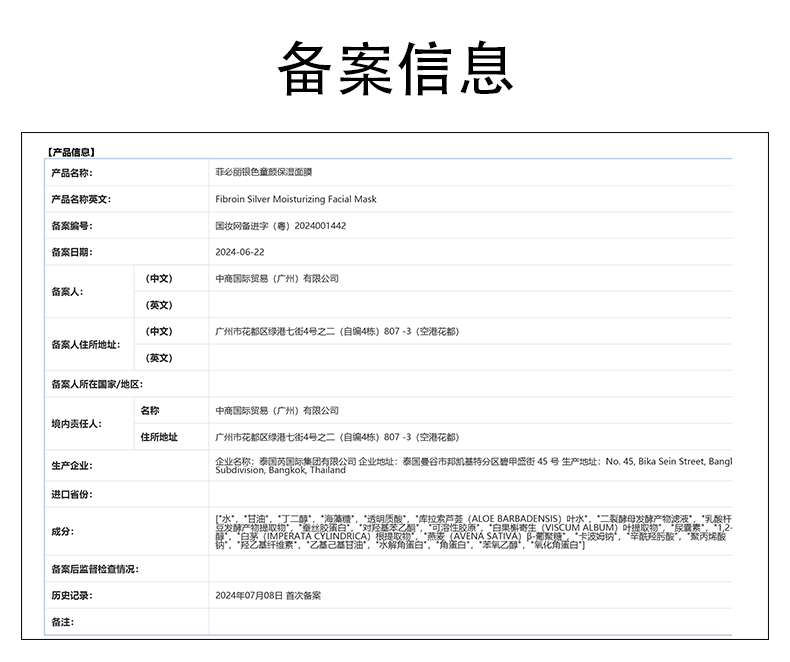790x662 pixels.
Task: Click (中文) in the 备案人住所地址 row
Action: 159,332
